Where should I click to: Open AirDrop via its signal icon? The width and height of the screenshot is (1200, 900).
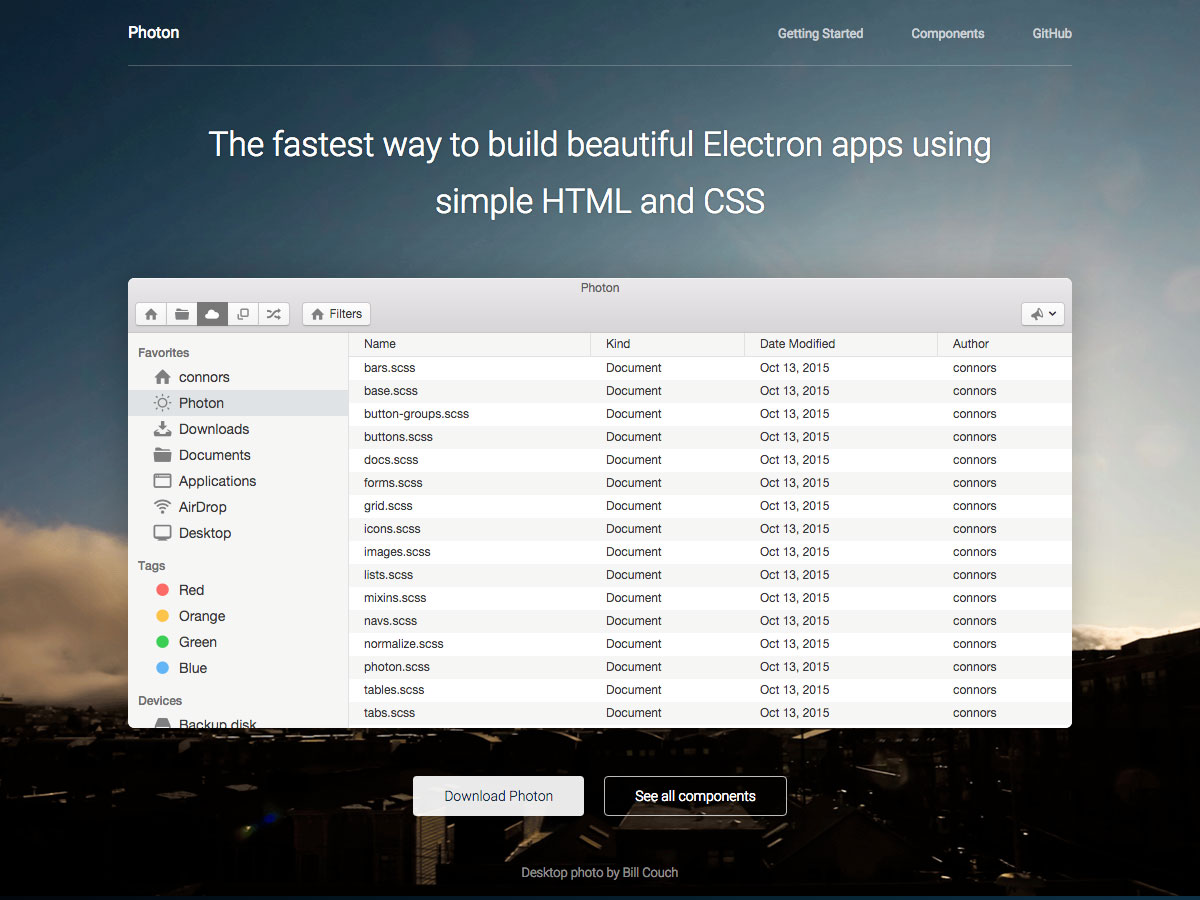click(162, 507)
